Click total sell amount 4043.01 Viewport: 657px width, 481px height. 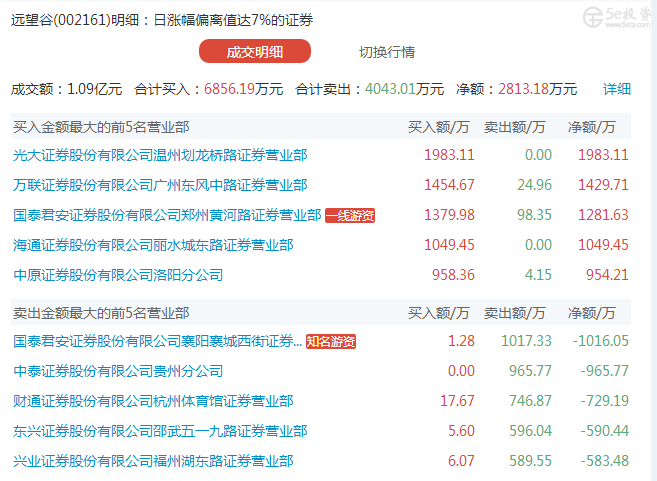point(390,89)
